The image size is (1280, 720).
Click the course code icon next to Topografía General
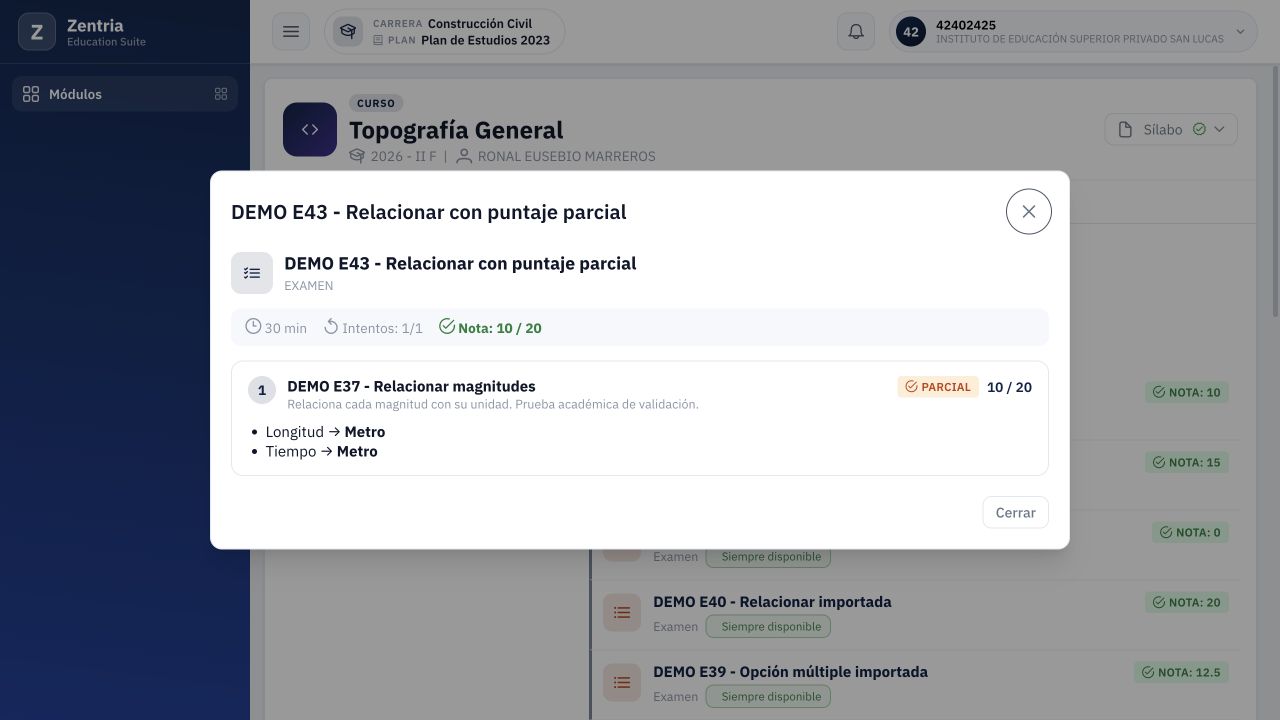click(x=310, y=129)
